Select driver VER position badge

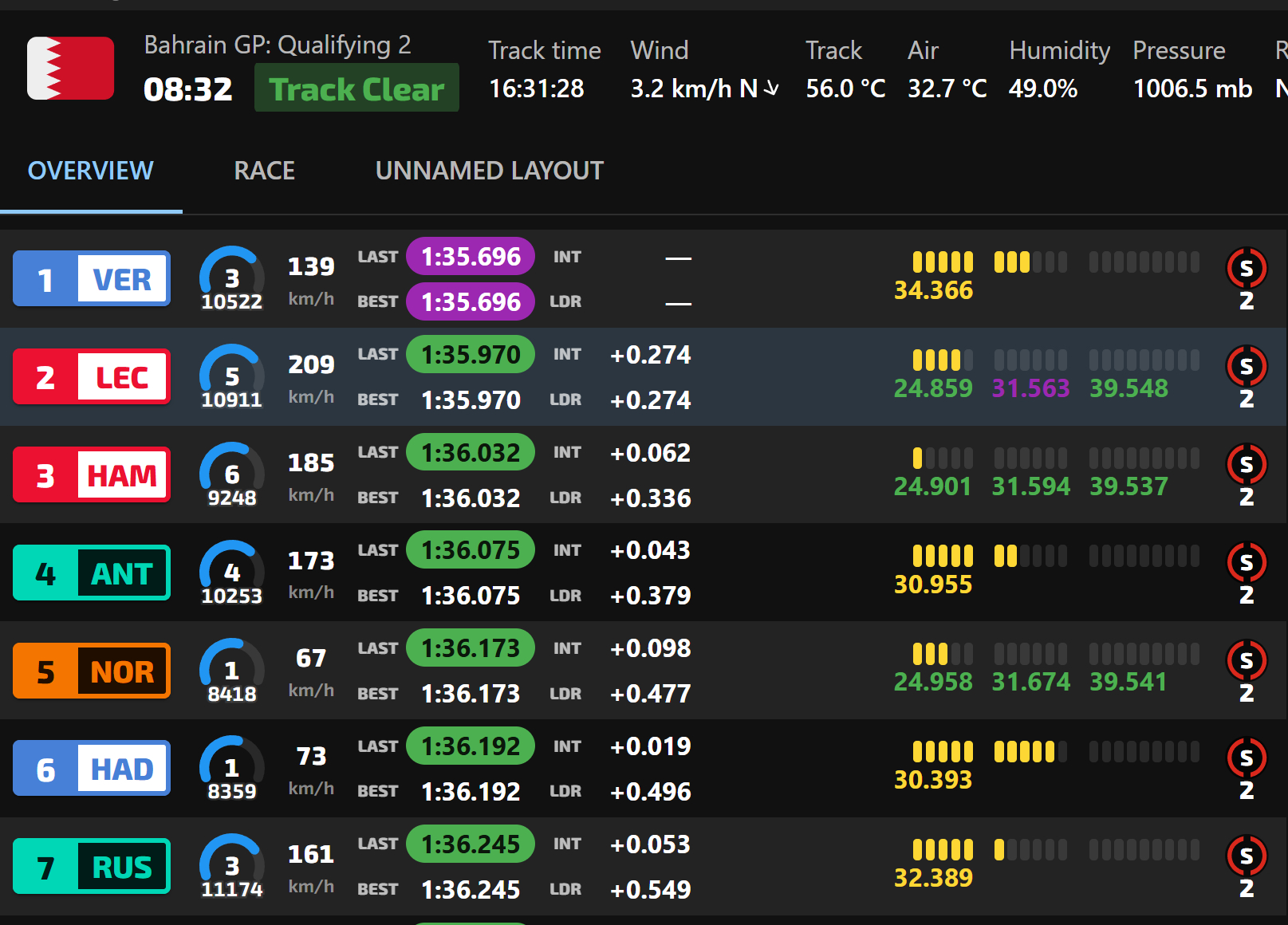click(92, 279)
